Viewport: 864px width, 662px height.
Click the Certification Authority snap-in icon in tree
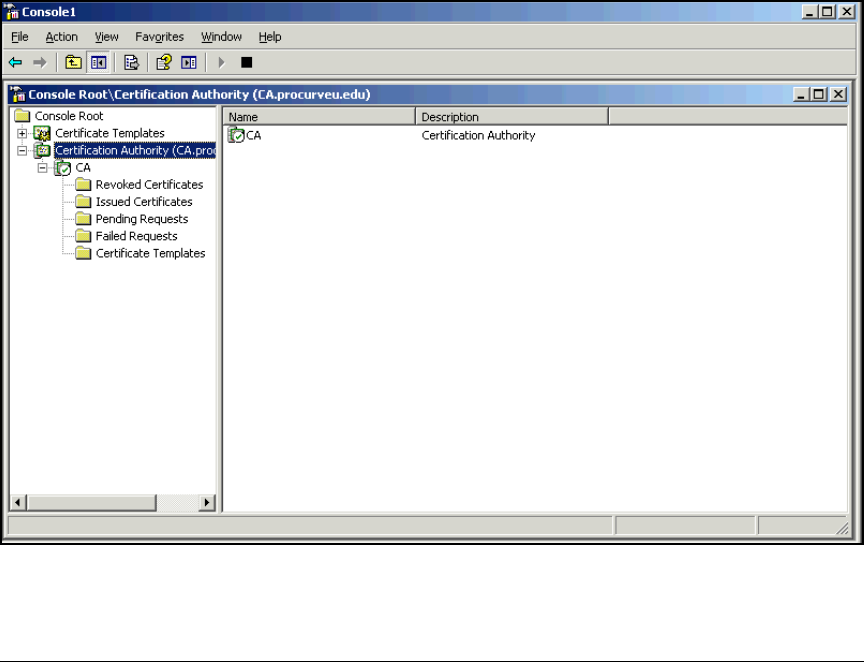(42, 150)
